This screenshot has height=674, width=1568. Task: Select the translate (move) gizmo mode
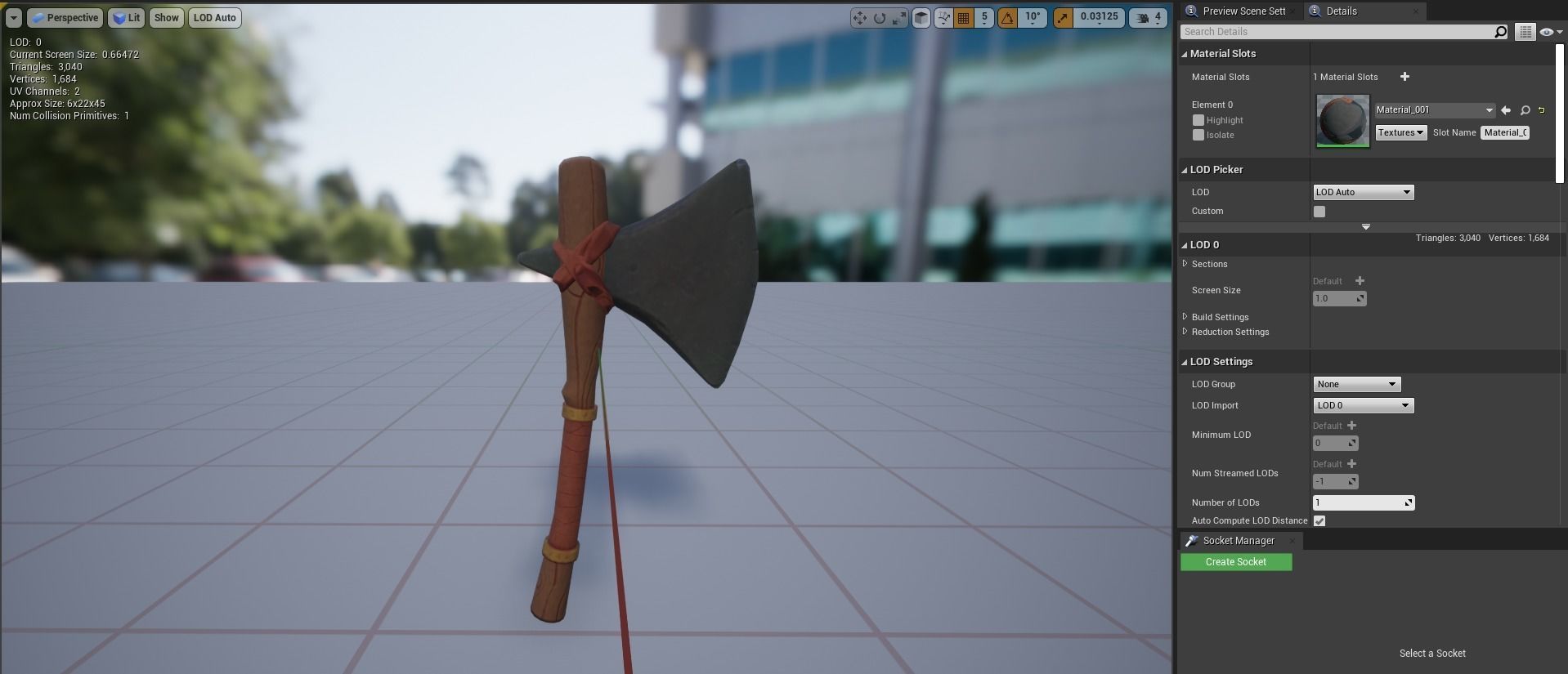[x=859, y=18]
